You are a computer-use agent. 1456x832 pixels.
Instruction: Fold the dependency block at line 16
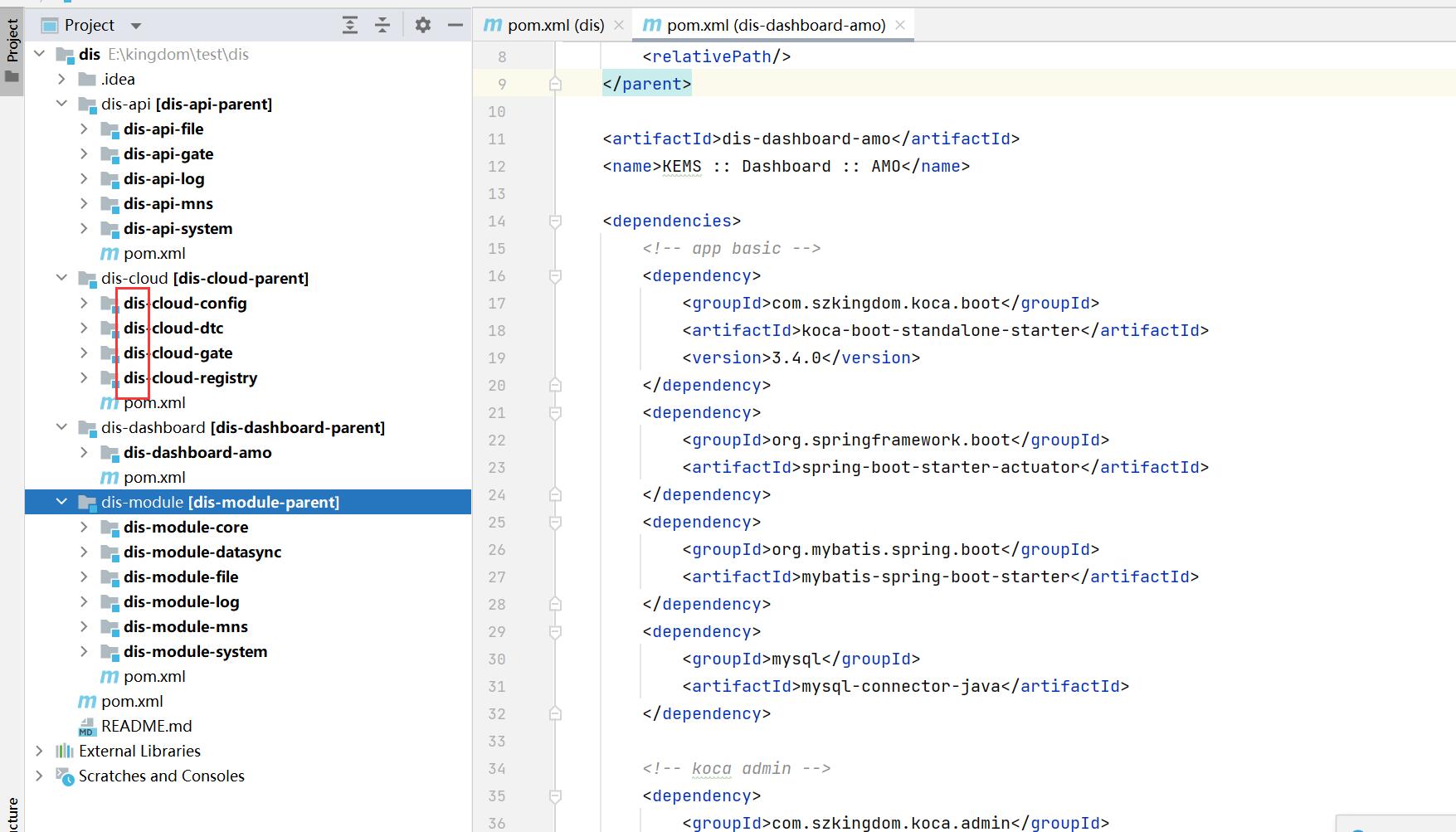pyautogui.click(x=555, y=275)
